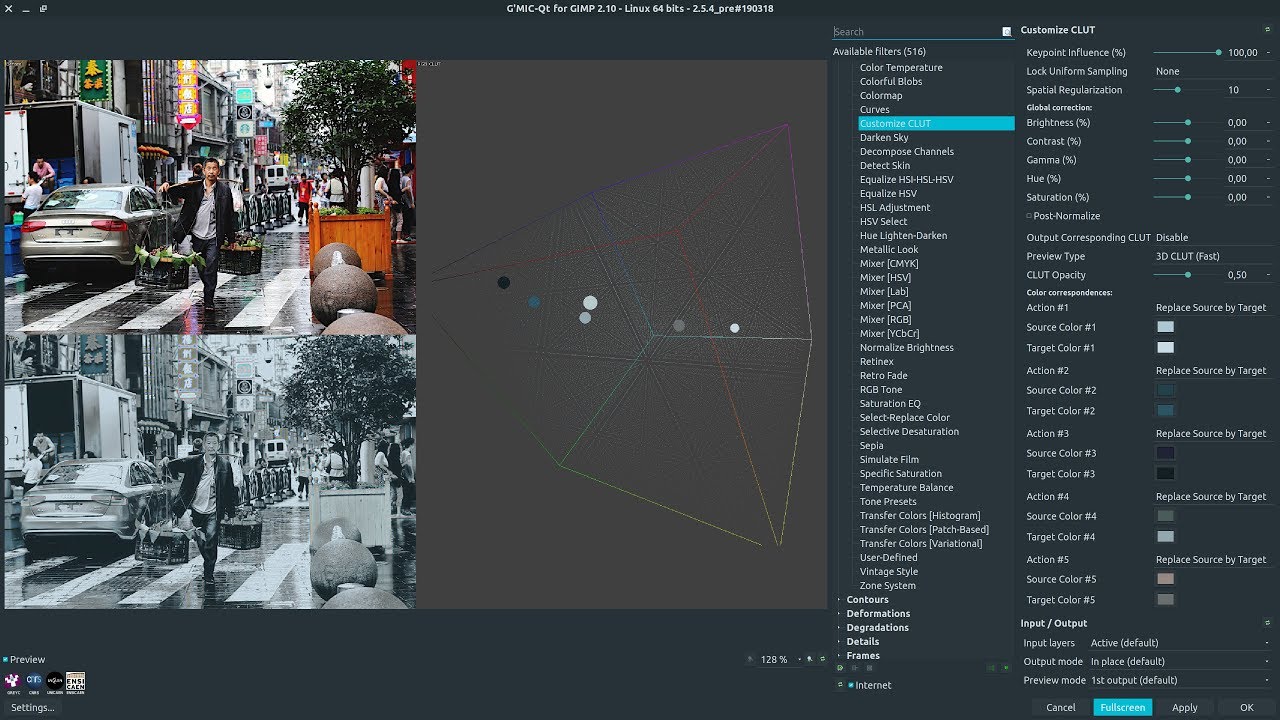The height and width of the screenshot is (720, 1280).
Task: Open the 128 % zoom level dropdown
Action: coord(780,659)
